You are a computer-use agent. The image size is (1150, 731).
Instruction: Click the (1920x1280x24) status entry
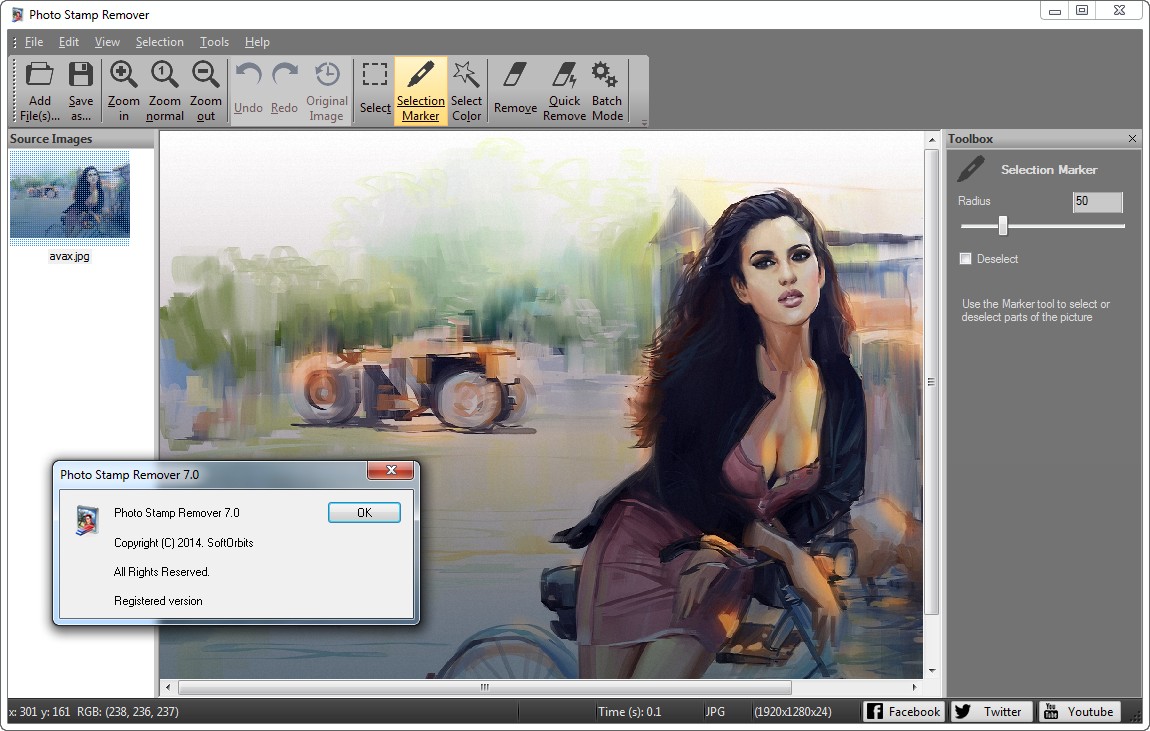[x=793, y=711]
